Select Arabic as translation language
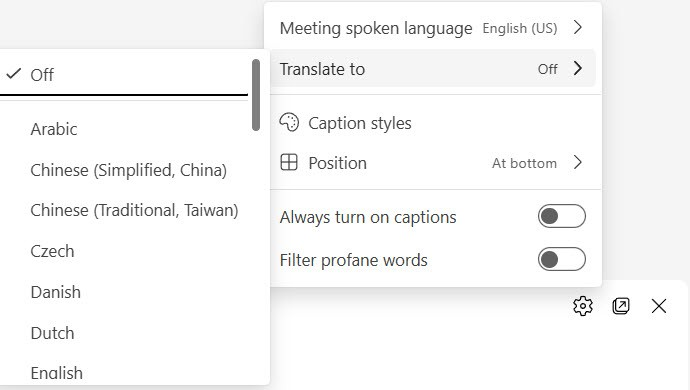This screenshot has height=390, width=690. 124,129
